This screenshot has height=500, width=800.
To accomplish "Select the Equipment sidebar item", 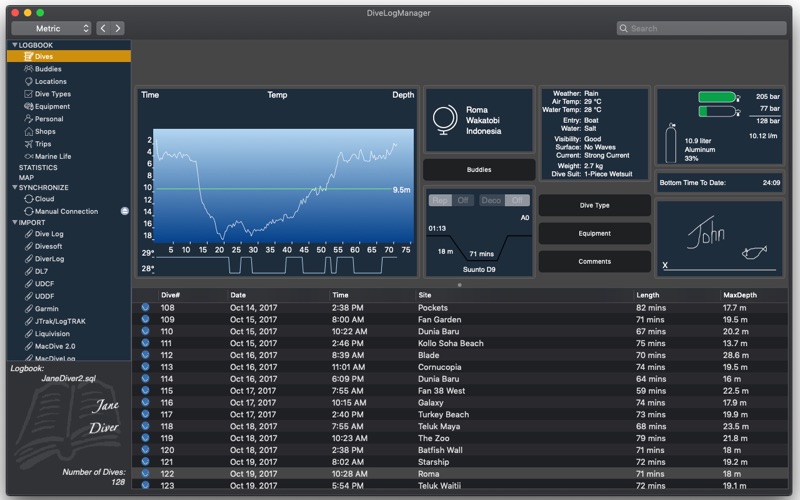I will click(x=52, y=107).
